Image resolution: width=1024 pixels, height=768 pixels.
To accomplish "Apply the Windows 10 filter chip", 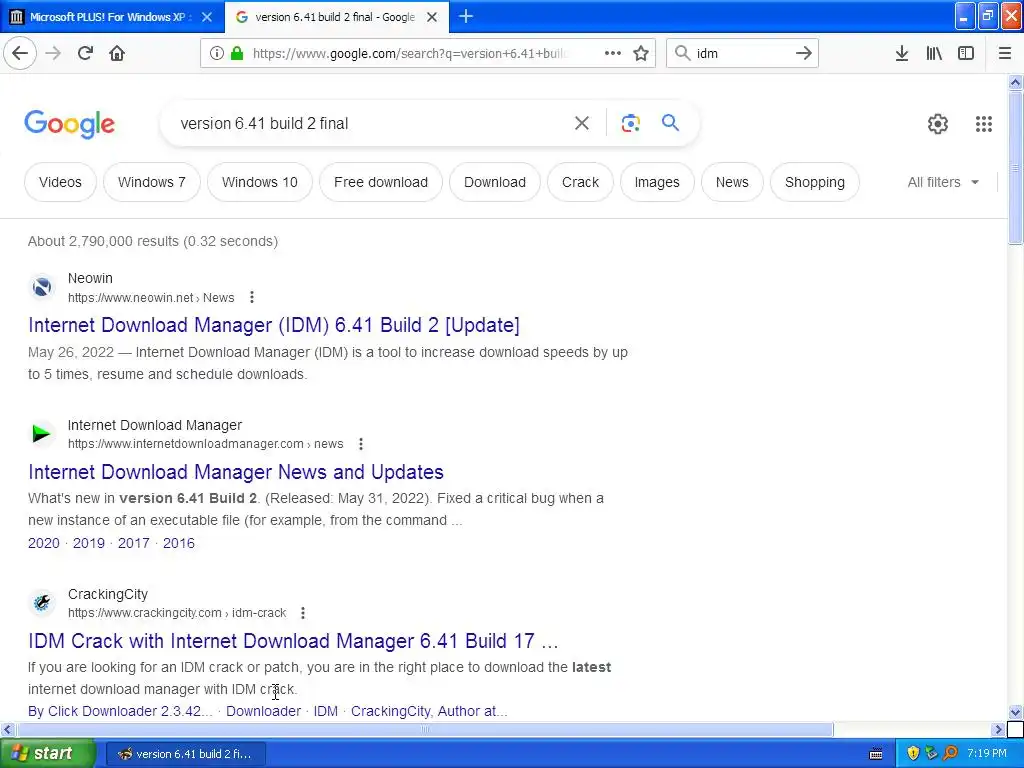I will 259,182.
